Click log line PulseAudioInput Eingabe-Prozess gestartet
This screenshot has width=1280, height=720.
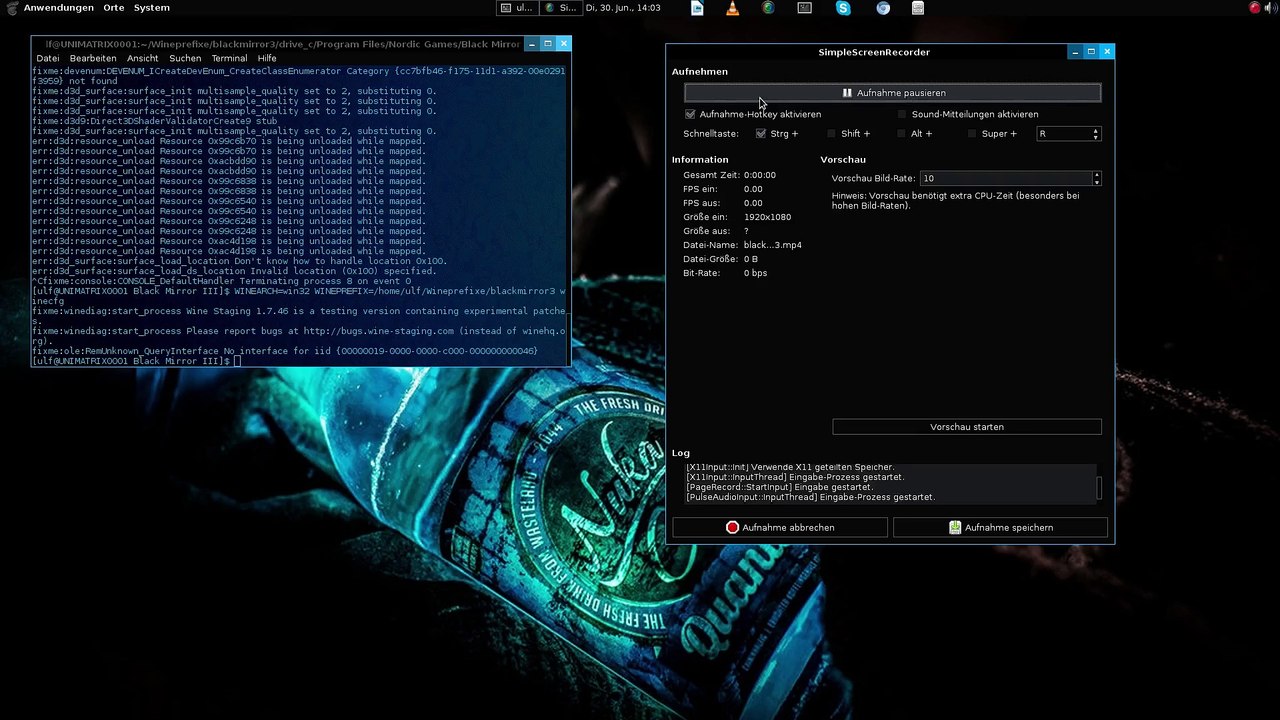click(810, 497)
